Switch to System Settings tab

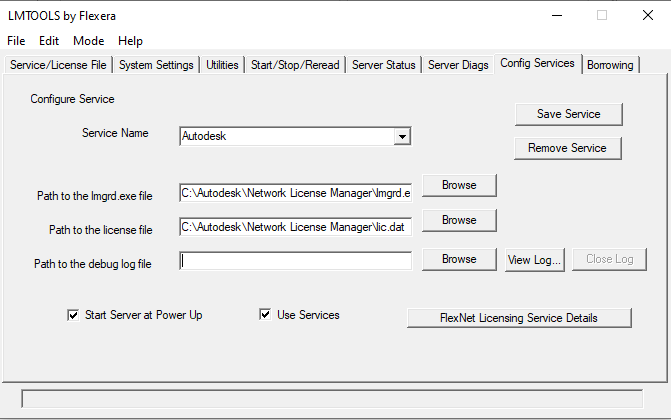point(156,65)
